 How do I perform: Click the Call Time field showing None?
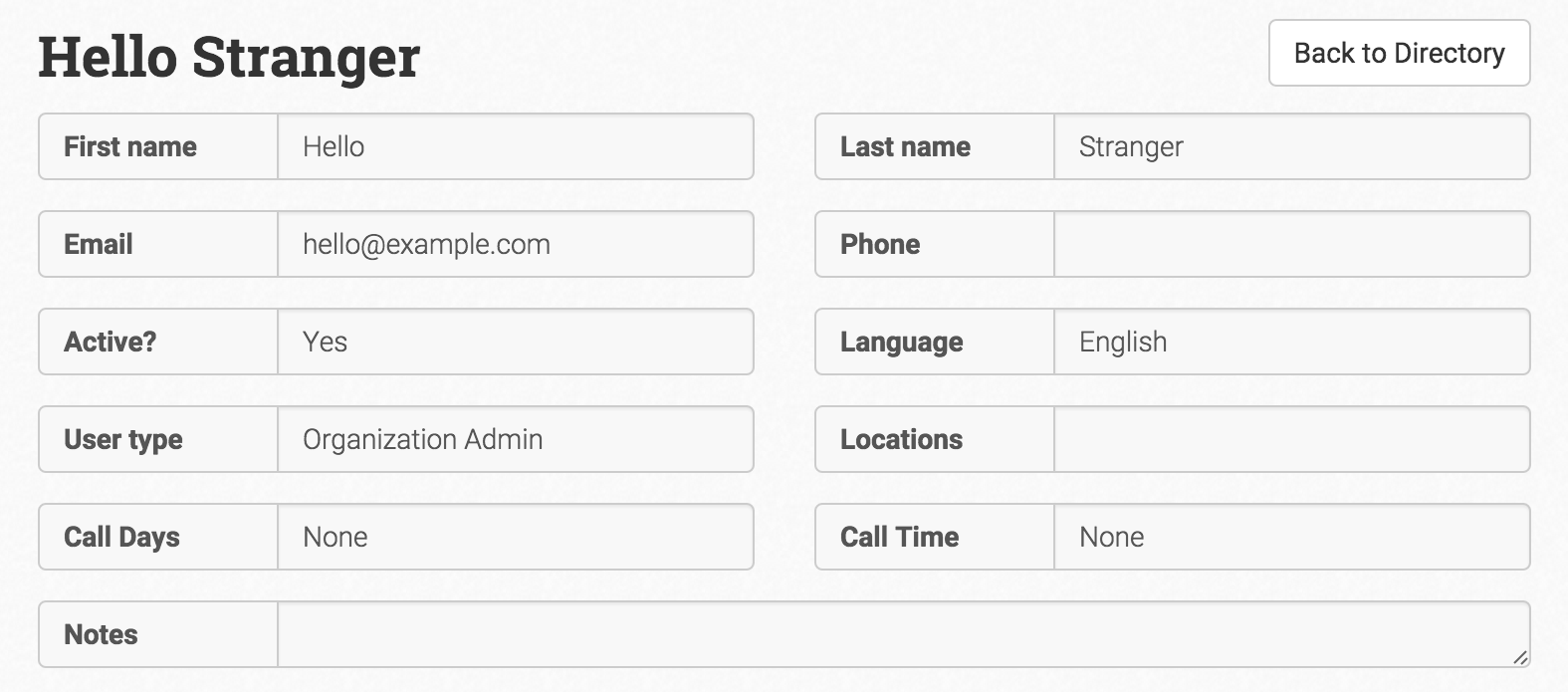[x=1291, y=537]
